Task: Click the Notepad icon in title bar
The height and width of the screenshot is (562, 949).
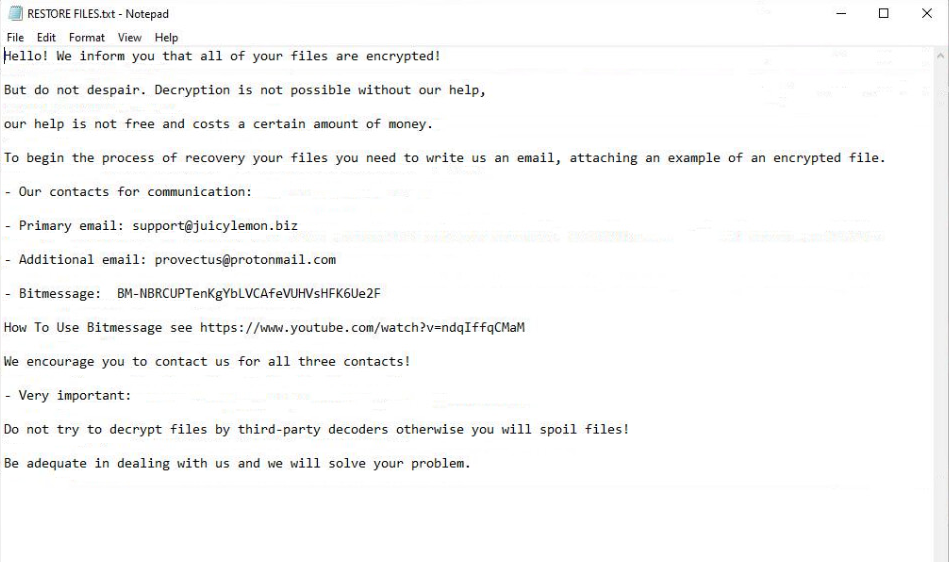Action: (x=15, y=14)
